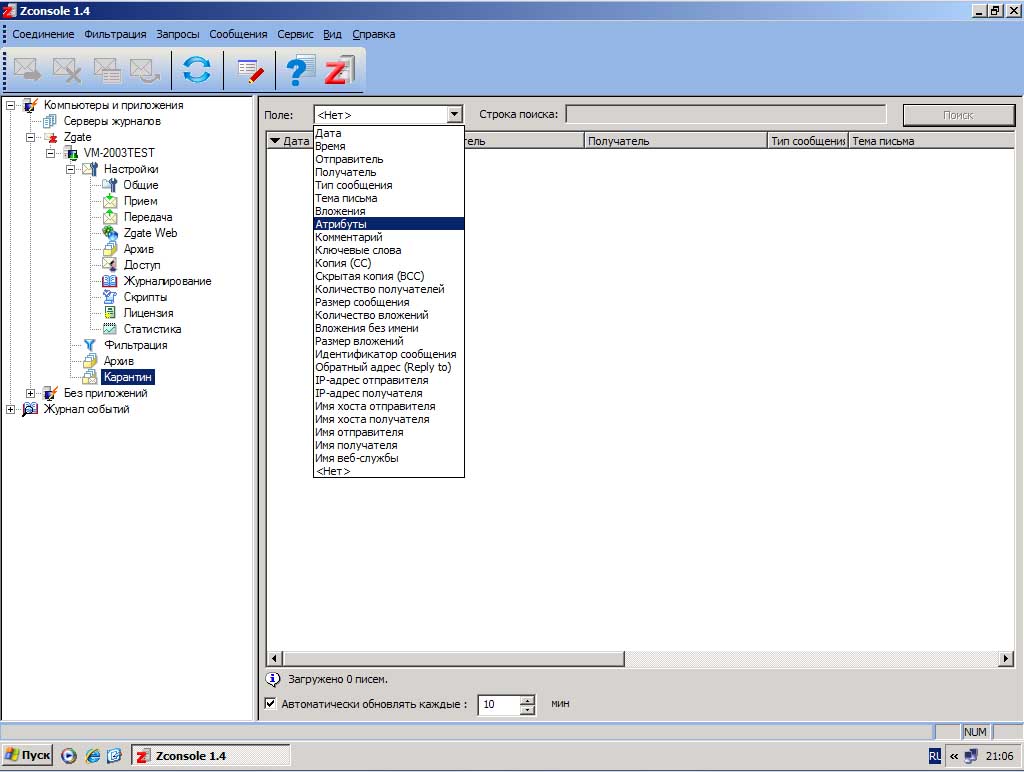Open the Zgate Web settings node
Viewport: 1024px width, 772px height.
(150, 233)
